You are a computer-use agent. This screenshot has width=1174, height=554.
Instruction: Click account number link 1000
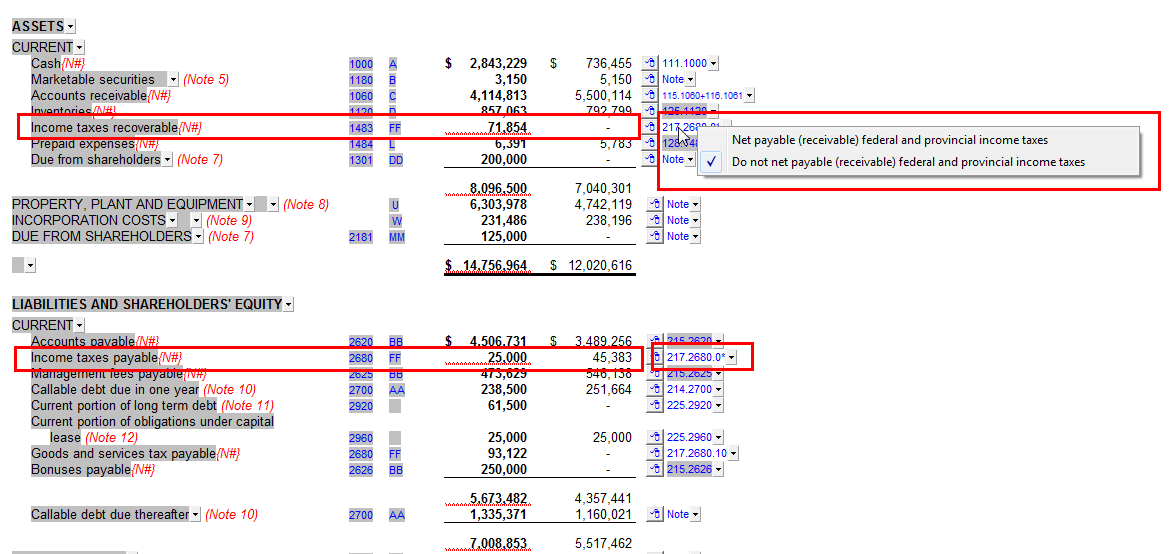point(361,64)
